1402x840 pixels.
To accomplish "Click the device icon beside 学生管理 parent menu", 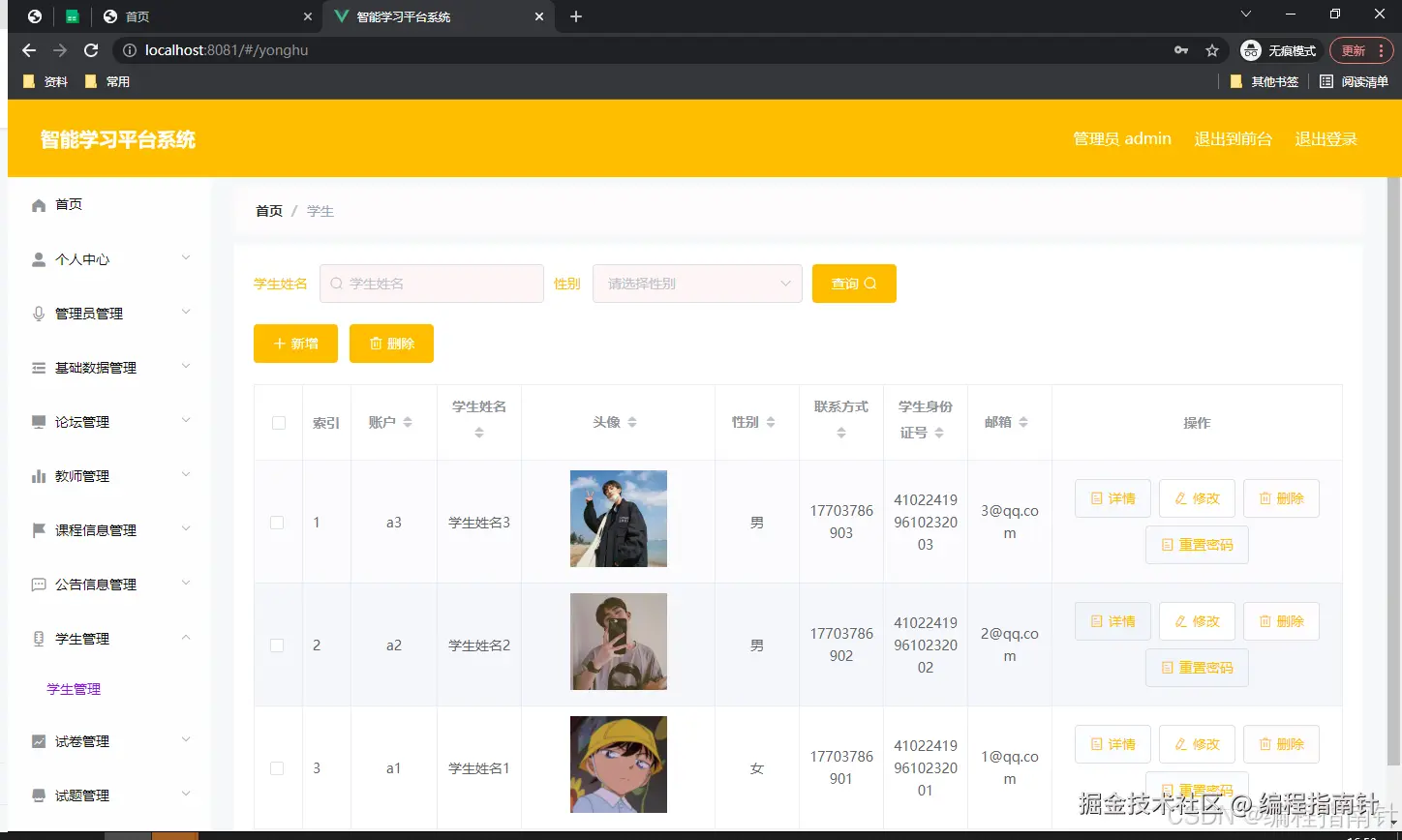I will coord(39,639).
